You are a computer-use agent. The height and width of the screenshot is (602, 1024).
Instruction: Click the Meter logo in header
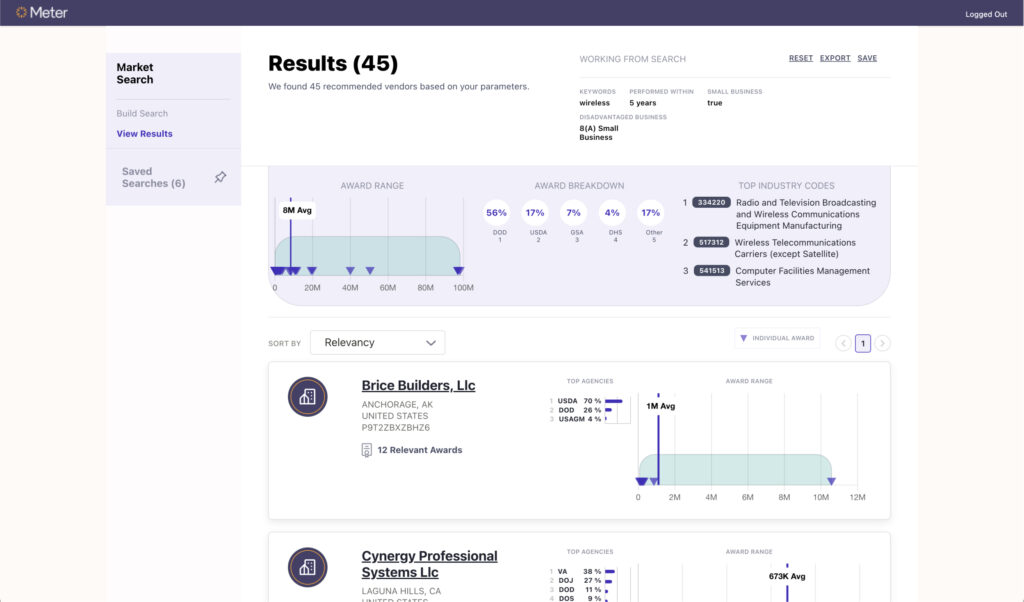(41, 13)
